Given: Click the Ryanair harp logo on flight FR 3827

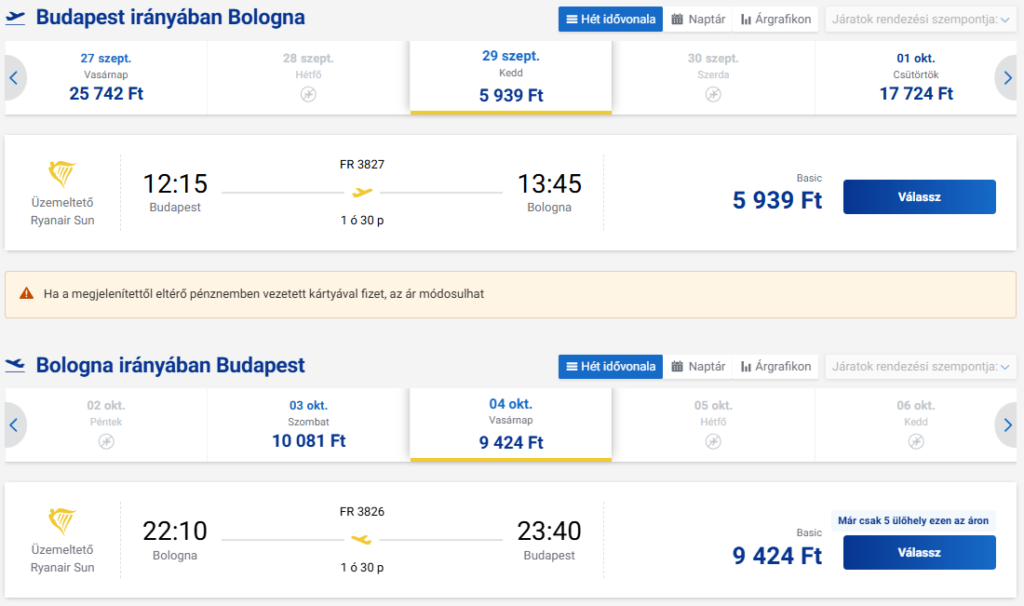Looking at the screenshot, I should pyautogui.click(x=62, y=174).
